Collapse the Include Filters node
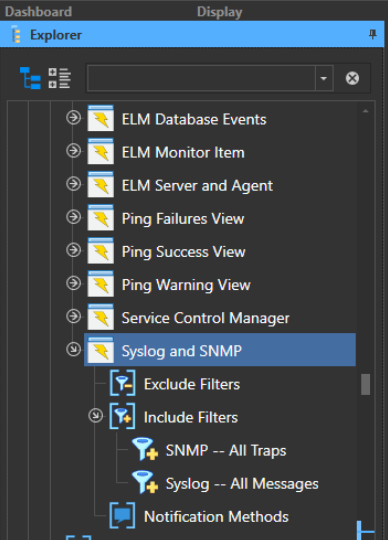This screenshot has width=388, height=540. pos(95,415)
